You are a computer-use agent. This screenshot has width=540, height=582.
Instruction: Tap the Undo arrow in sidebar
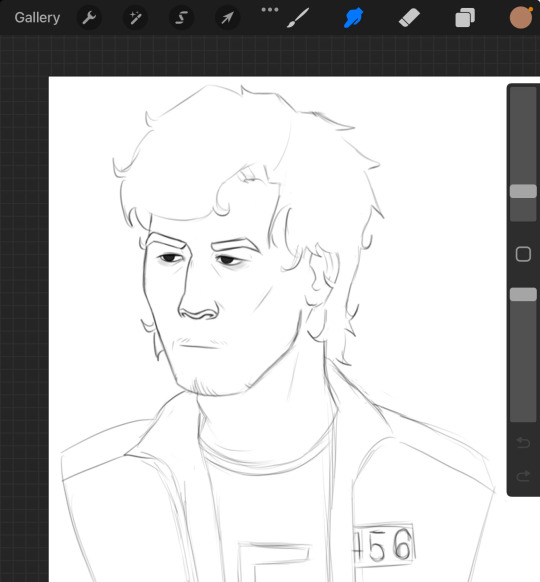coord(523,442)
